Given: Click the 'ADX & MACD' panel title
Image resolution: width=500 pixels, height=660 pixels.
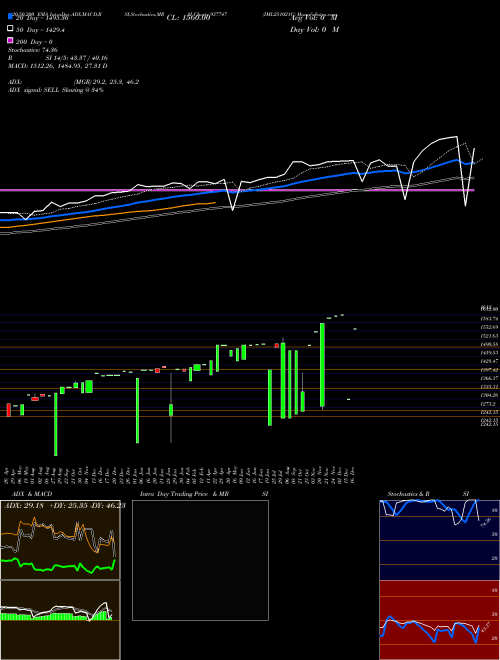Looking at the screenshot, I should coord(32,494).
